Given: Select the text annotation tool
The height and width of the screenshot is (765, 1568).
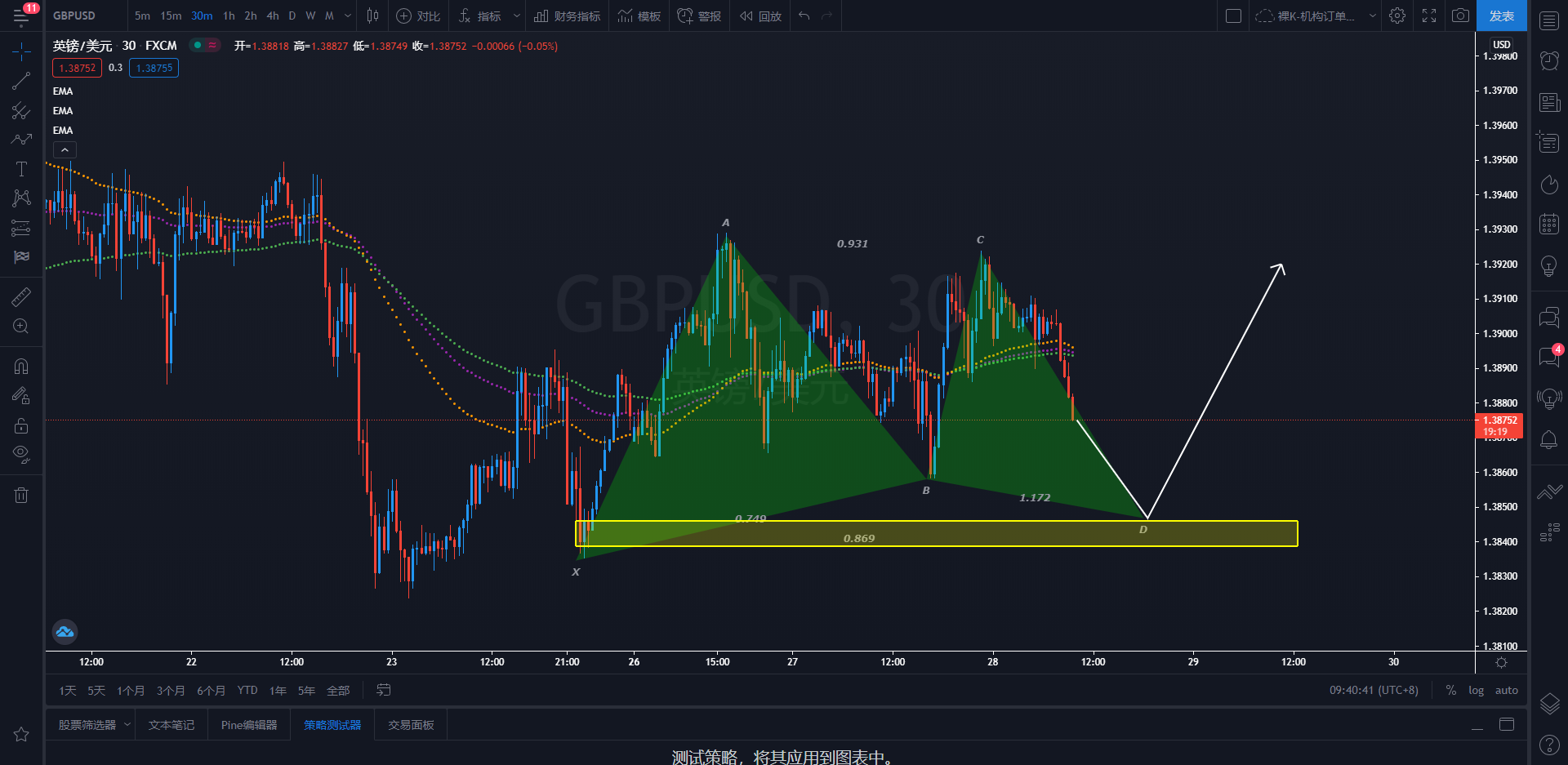Looking at the screenshot, I should point(21,169).
